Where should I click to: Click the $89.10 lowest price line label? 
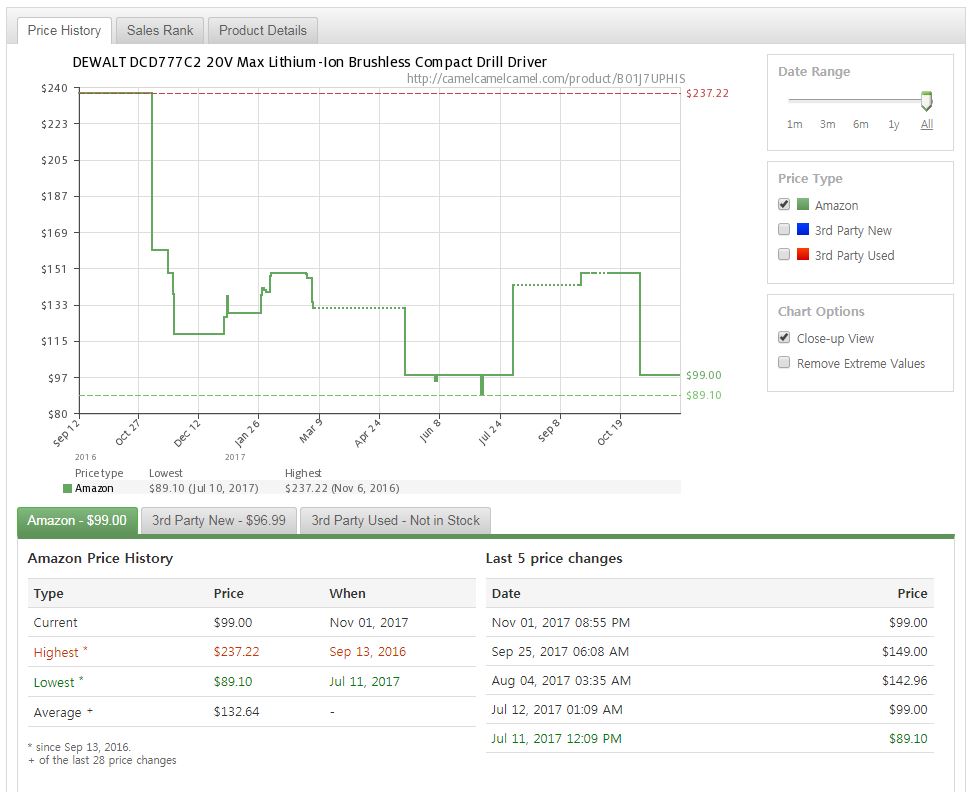[x=703, y=395]
